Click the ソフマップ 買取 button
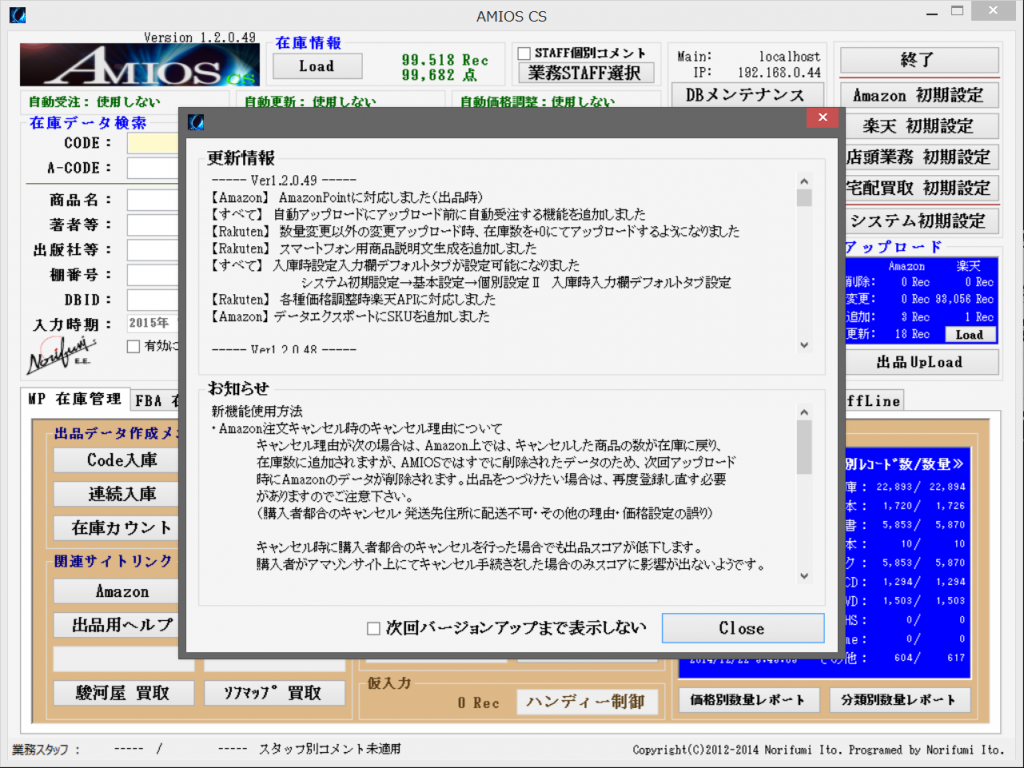The width and height of the screenshot is (1024, 768). [274, 692]
